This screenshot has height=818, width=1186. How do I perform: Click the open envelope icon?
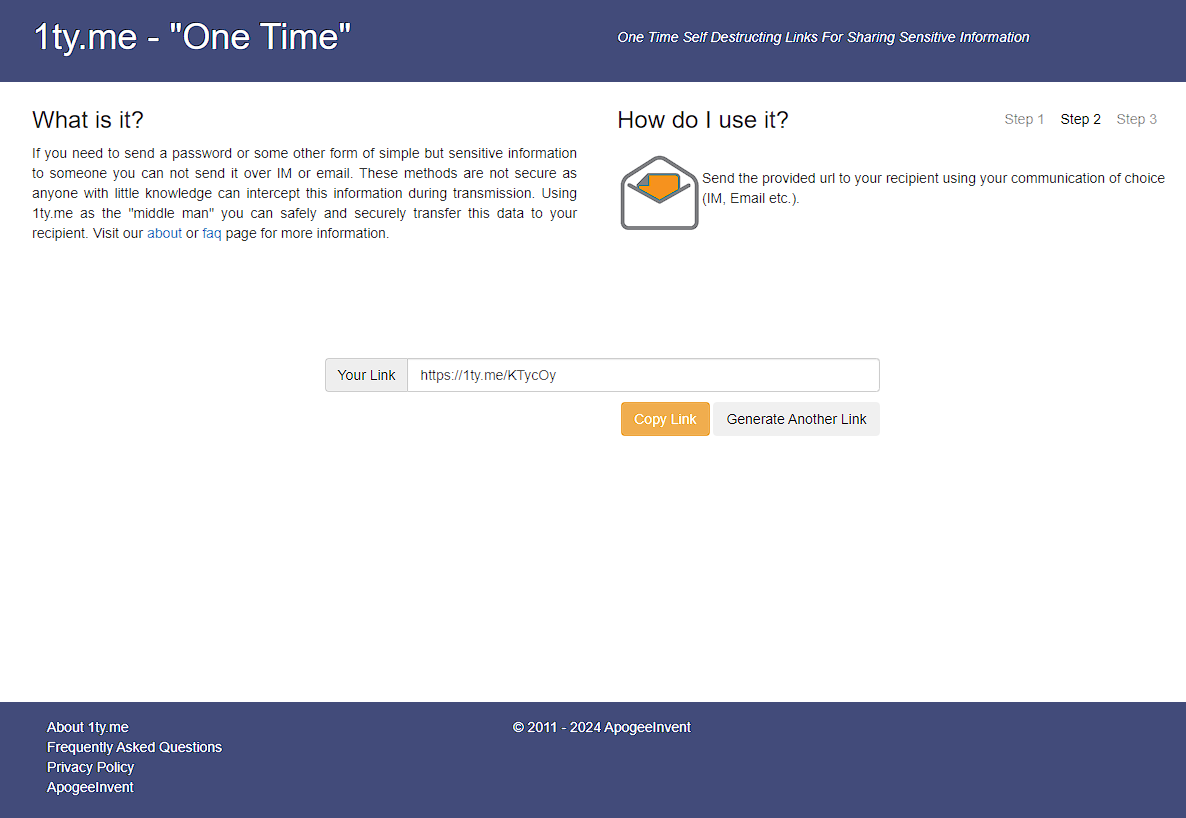(x=659, y=193)
